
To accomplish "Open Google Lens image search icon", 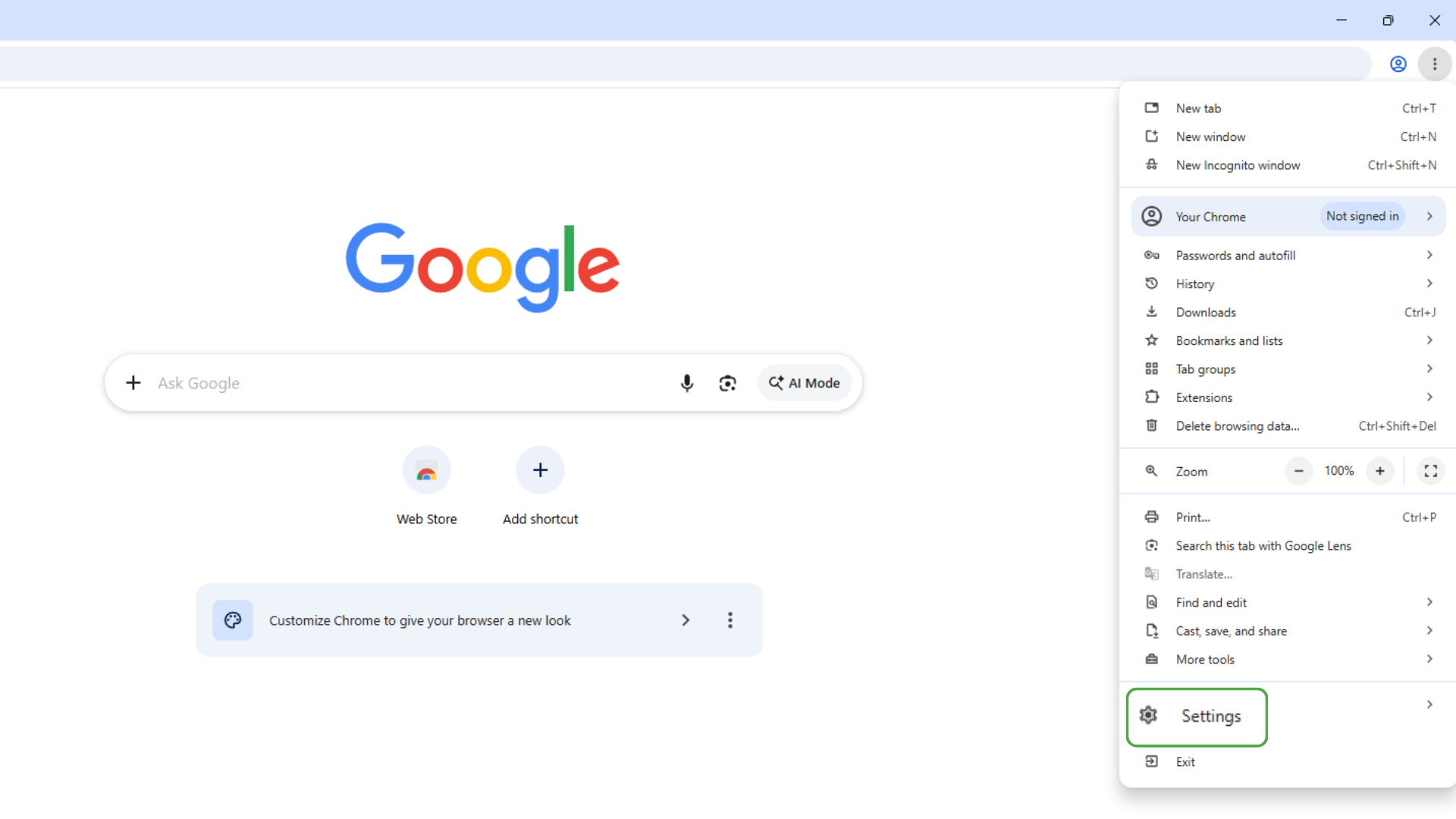I will [x=727, y=383].
